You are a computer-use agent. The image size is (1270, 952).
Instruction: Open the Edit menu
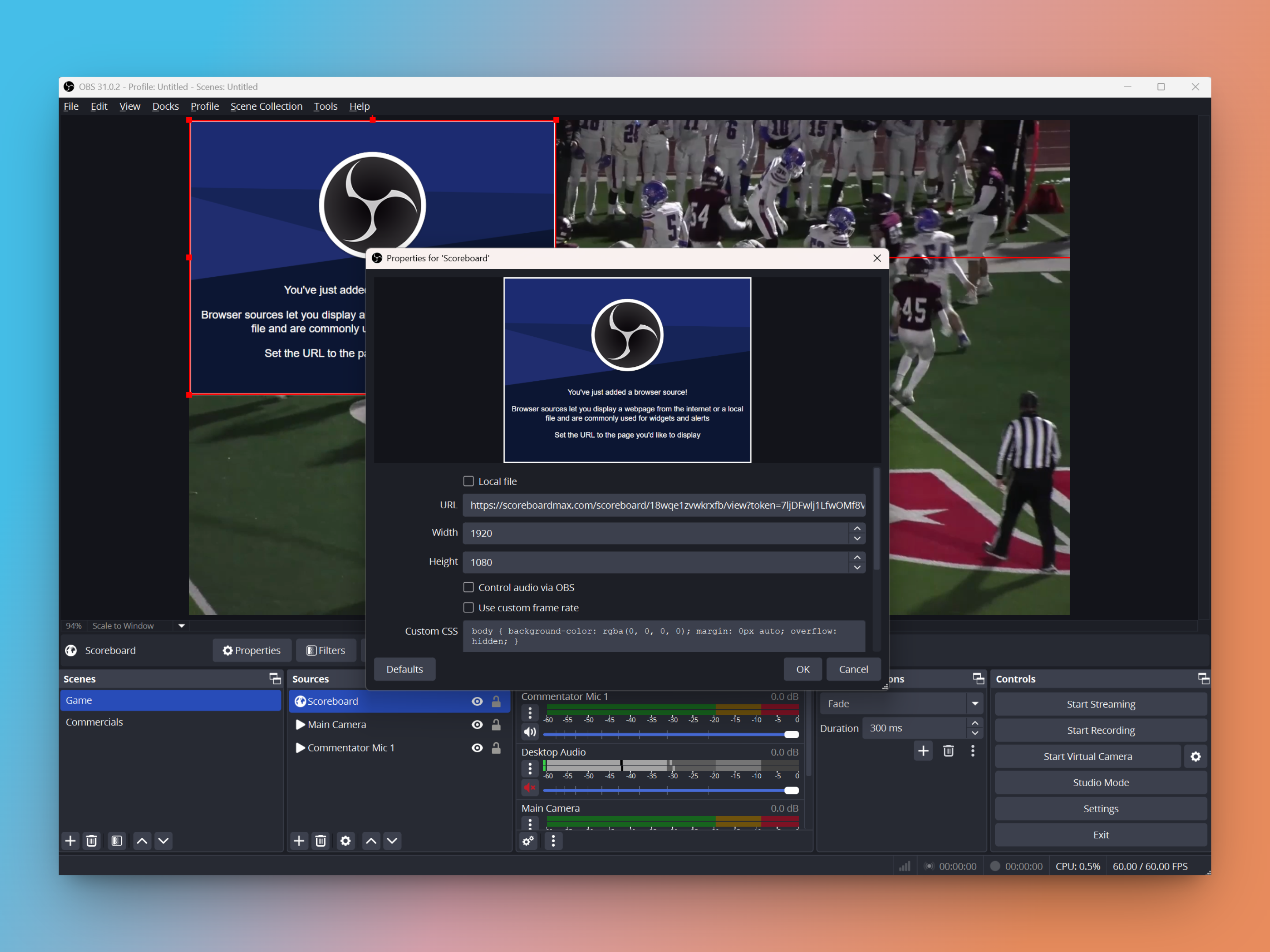pos(99,106)
